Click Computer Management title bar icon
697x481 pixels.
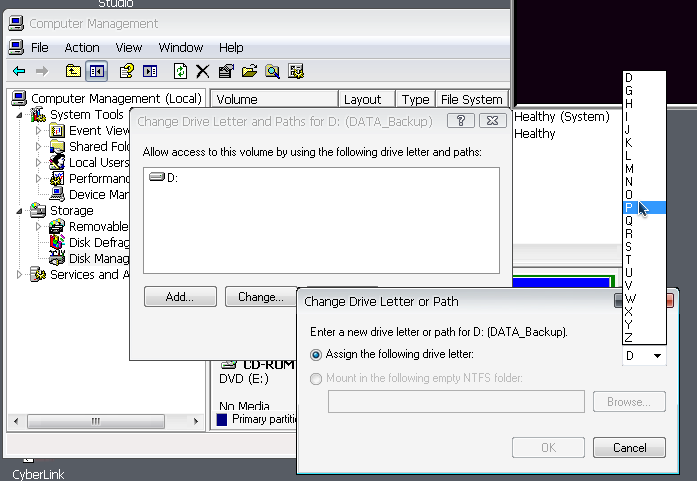coord(16,23)
